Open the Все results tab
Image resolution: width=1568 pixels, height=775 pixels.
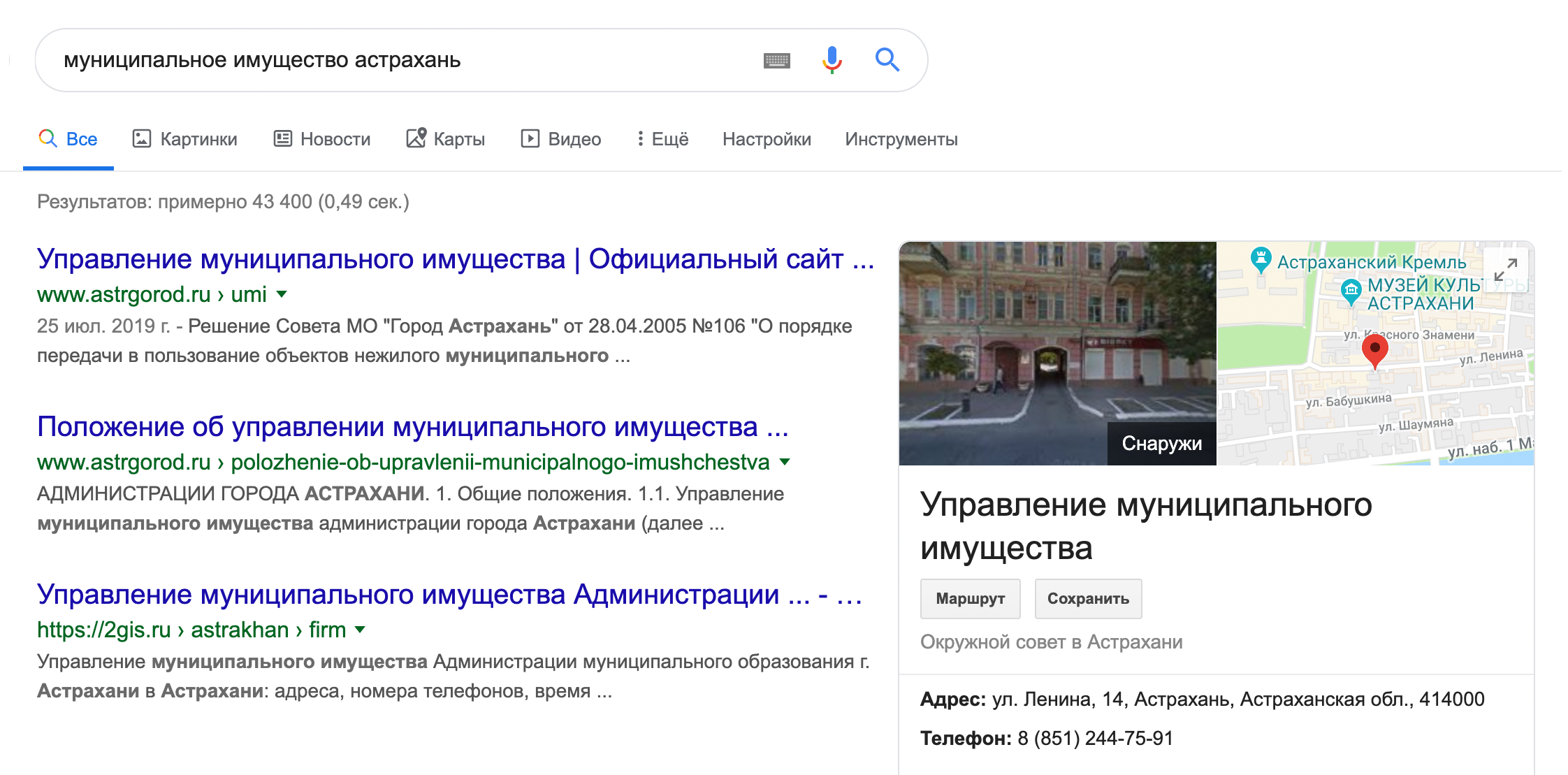[68, 139]
